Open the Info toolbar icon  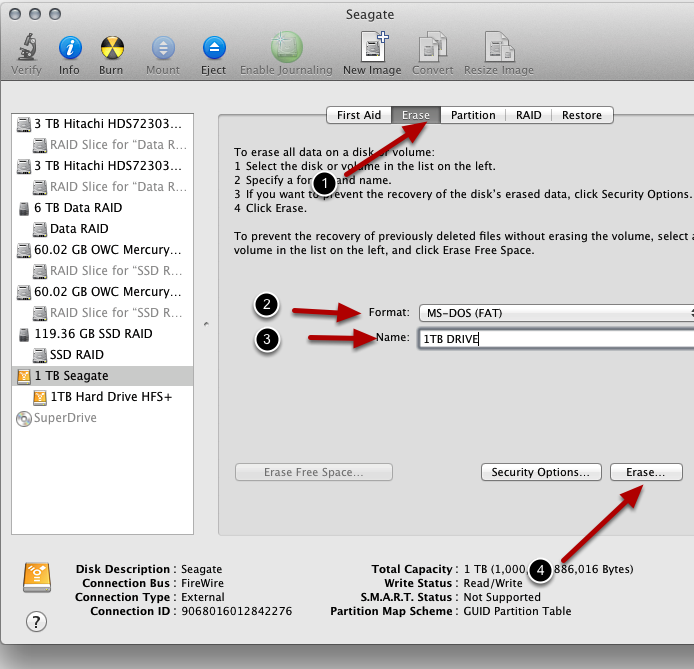69,48
